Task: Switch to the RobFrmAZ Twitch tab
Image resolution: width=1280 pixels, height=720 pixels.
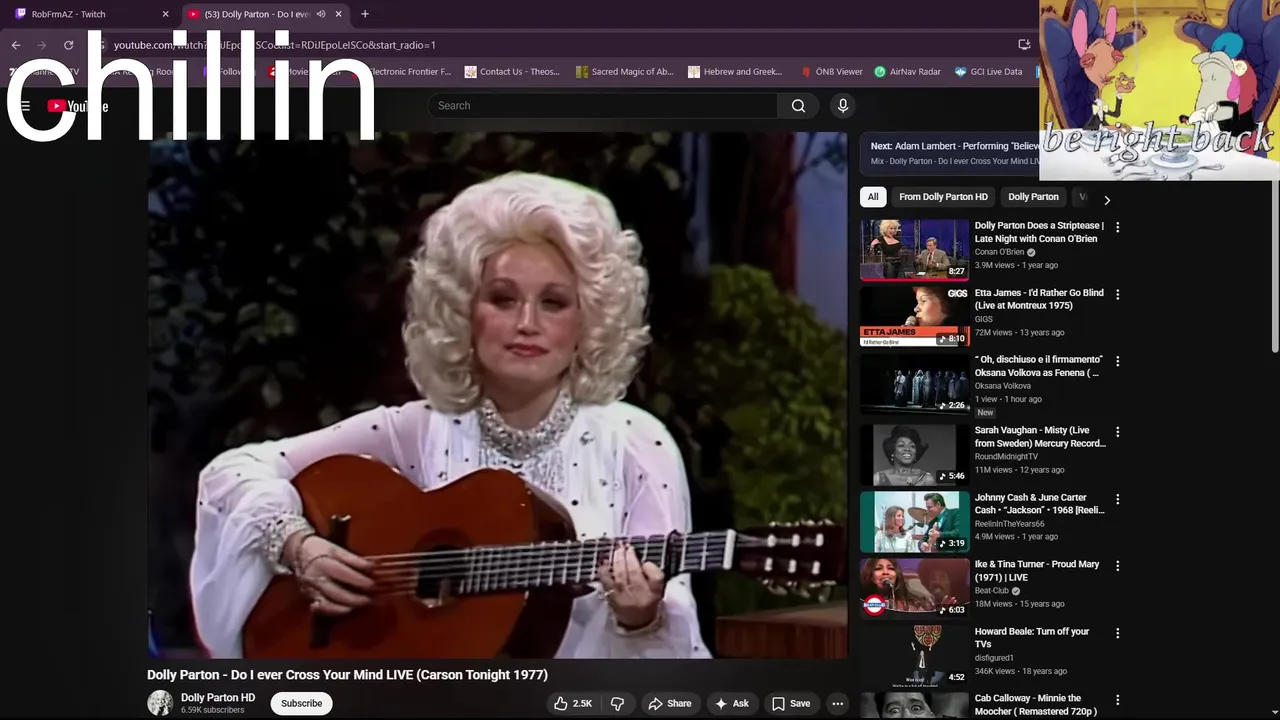Action: pyautogui.click(x=90, y=14)
